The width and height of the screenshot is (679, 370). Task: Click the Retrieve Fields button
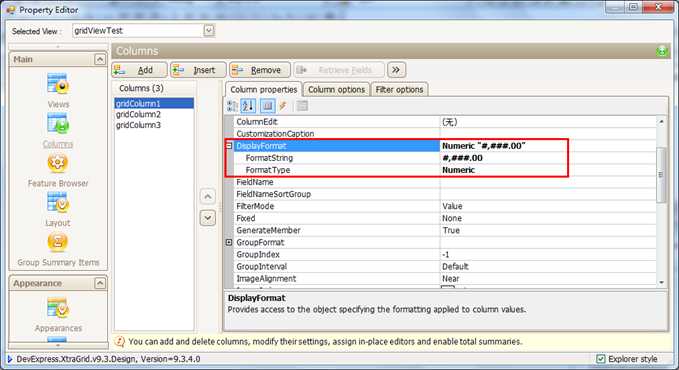coord(339,70)
